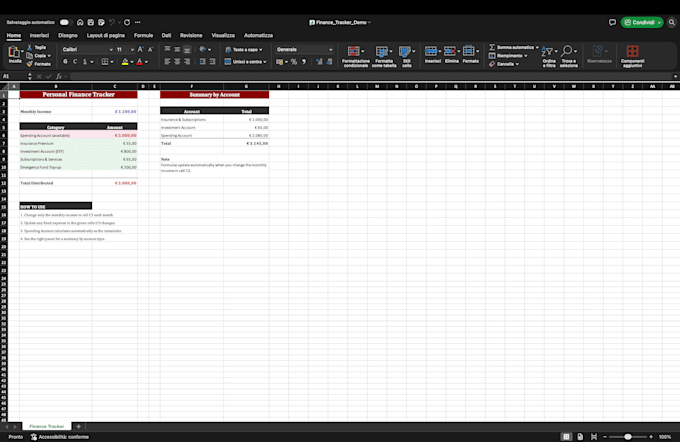Image resolution: width=680 pixels, height=442 pixels.
Task: Apply the yellow fill color swatch
Action: pos(125,62)
